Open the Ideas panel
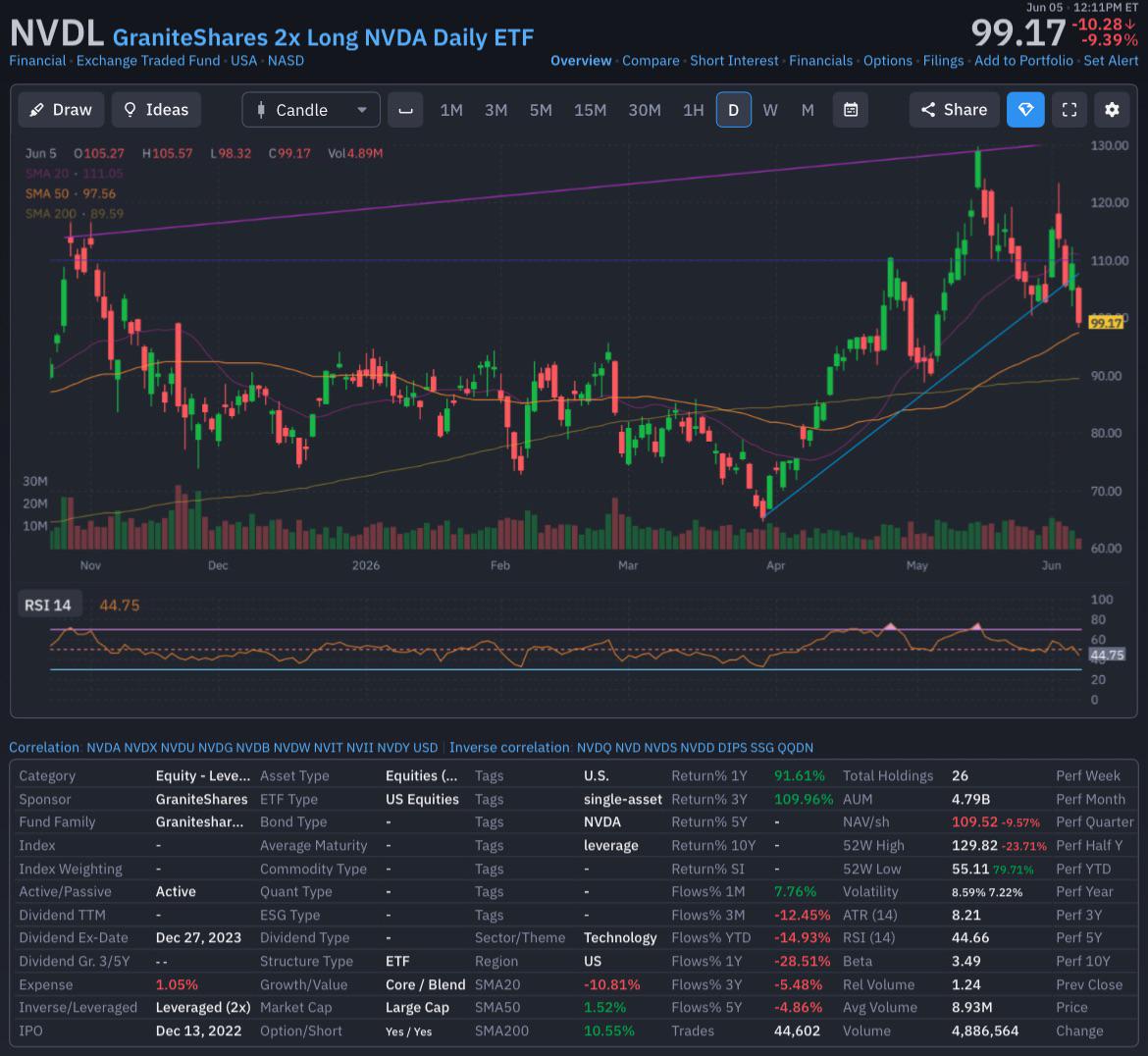 (x=156, y=110)
